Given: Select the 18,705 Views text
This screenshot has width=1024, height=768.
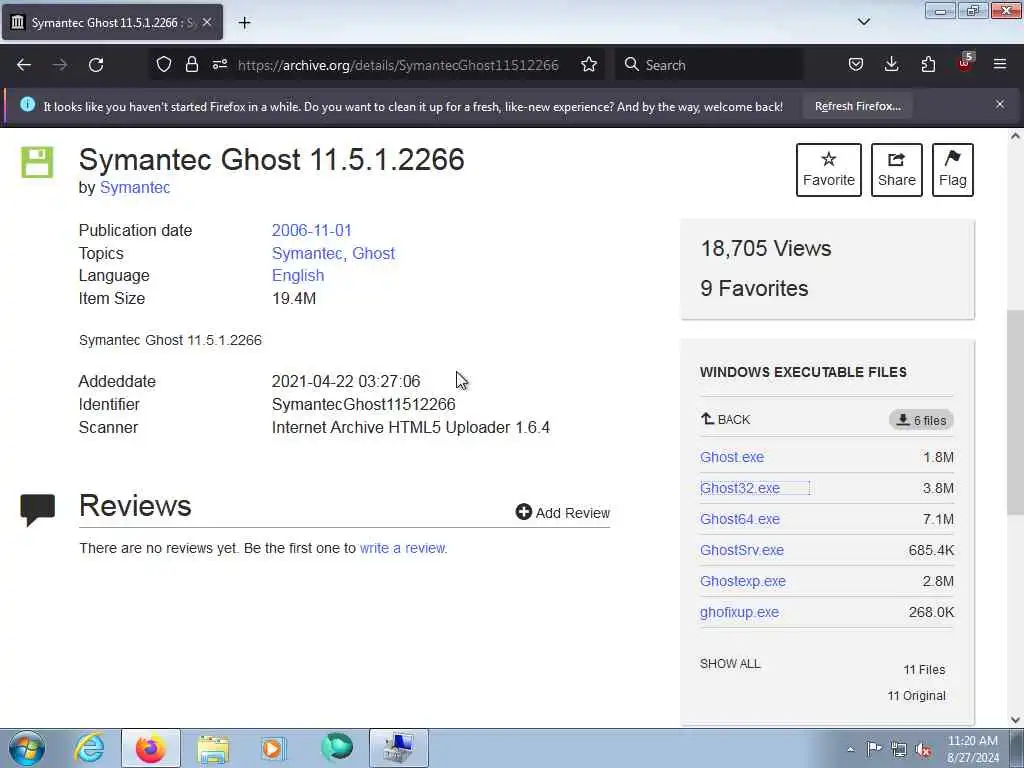Looking at the screenshot, I should 766,248.
